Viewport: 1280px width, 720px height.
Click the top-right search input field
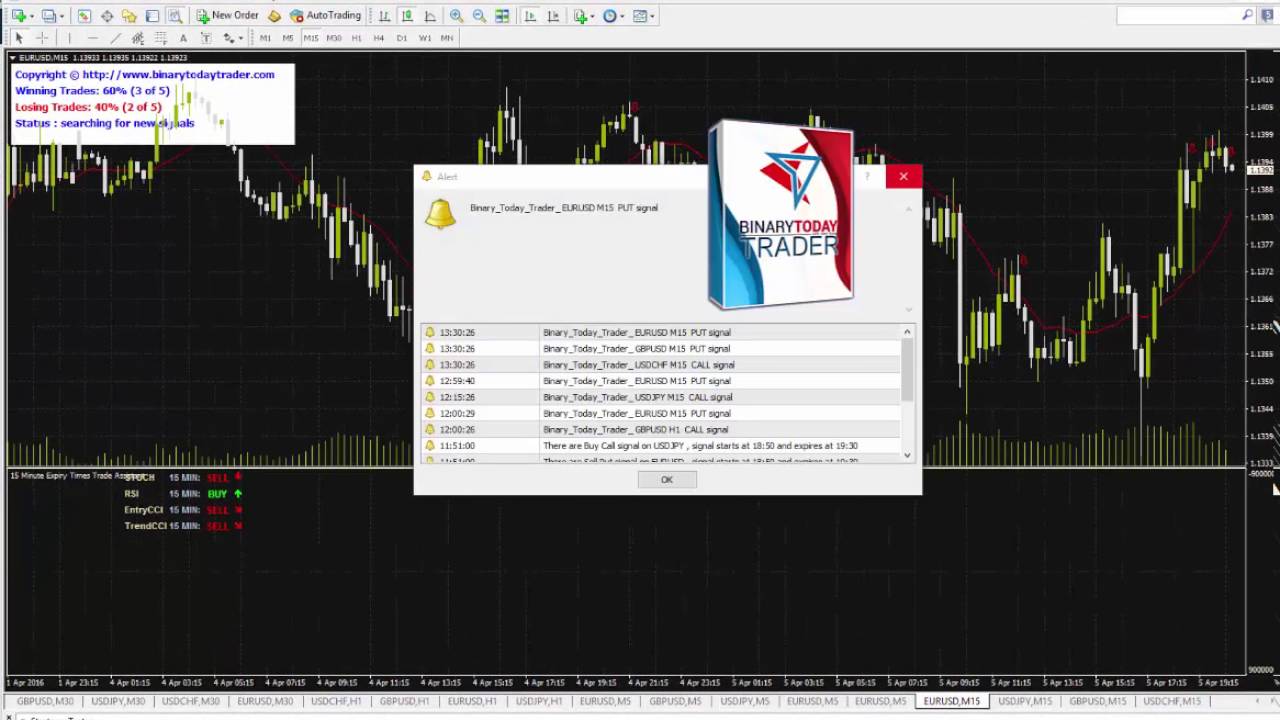(1186, 15)
